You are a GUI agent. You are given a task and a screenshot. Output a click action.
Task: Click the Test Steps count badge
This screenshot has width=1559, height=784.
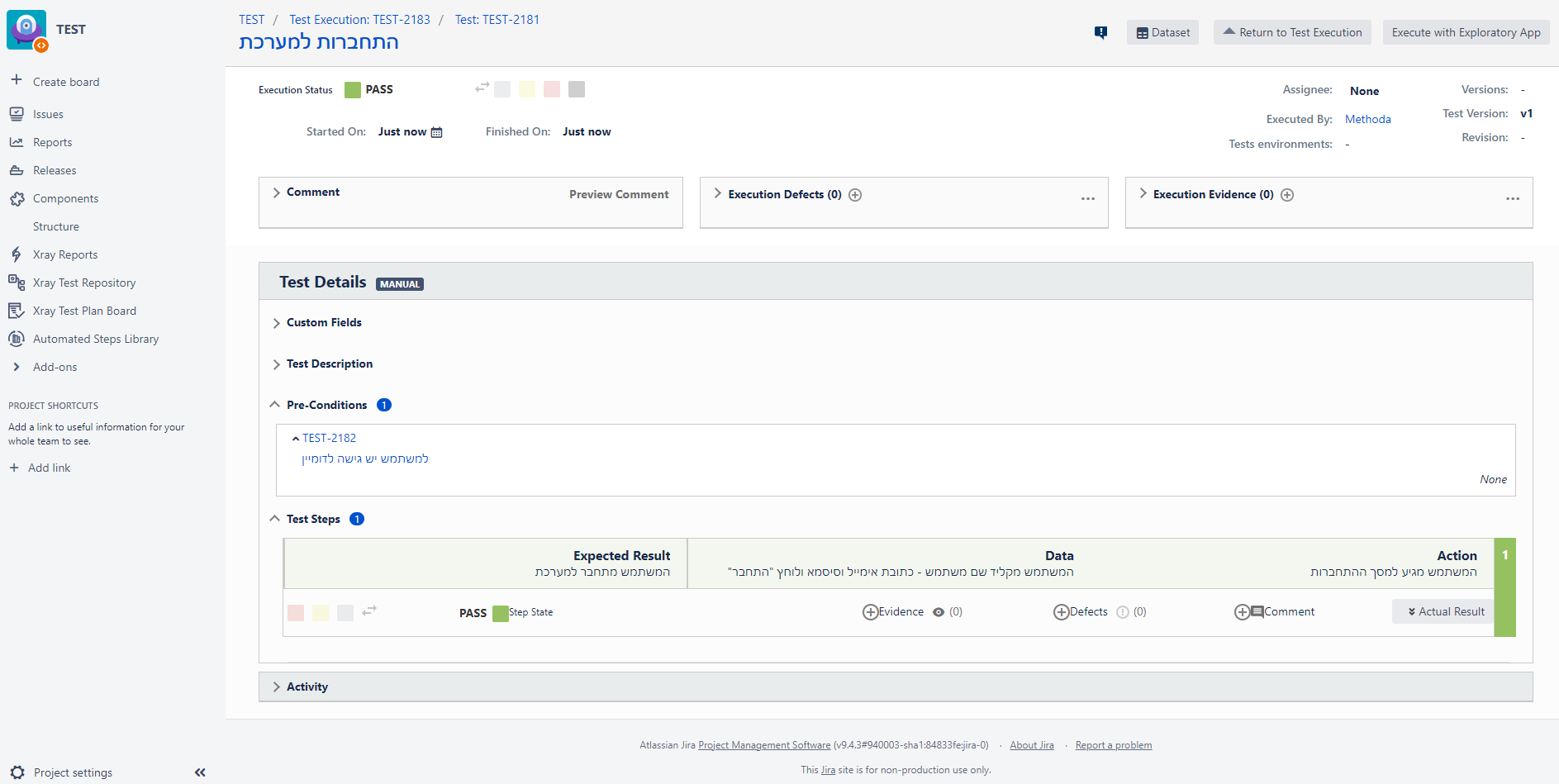(x=357, y=519)
